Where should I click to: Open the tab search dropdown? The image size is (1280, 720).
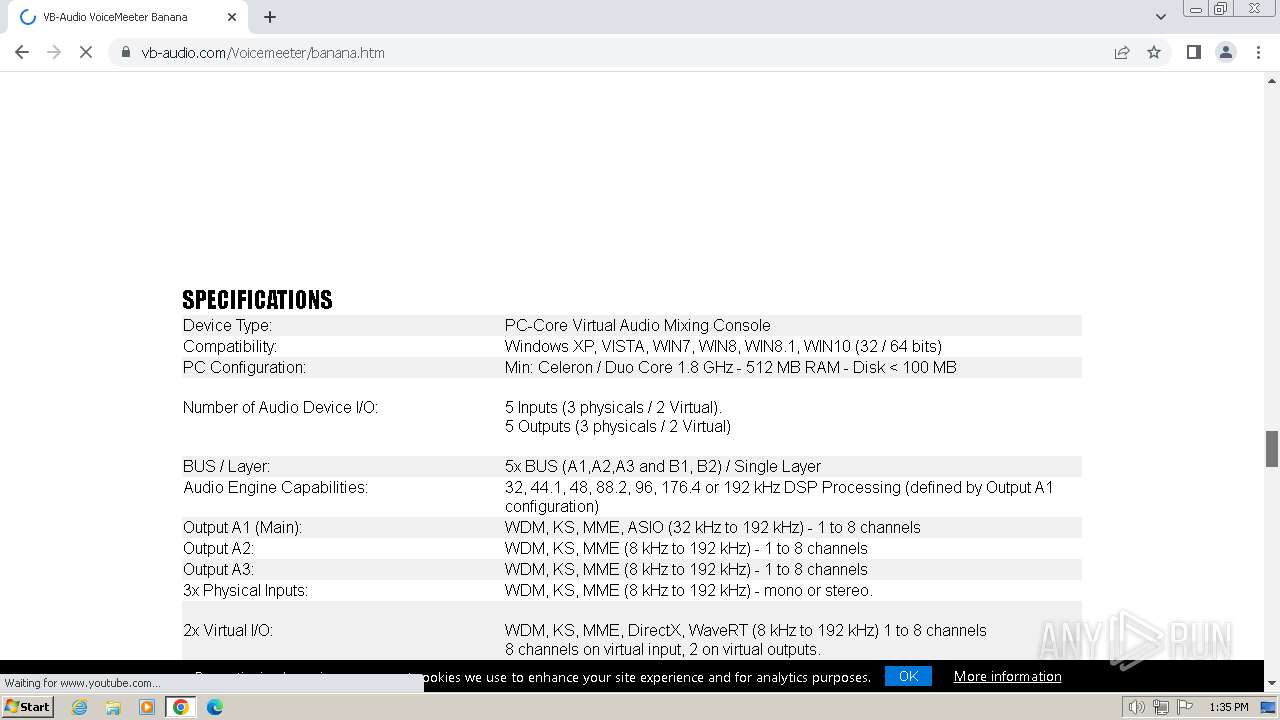[1160, 17]
